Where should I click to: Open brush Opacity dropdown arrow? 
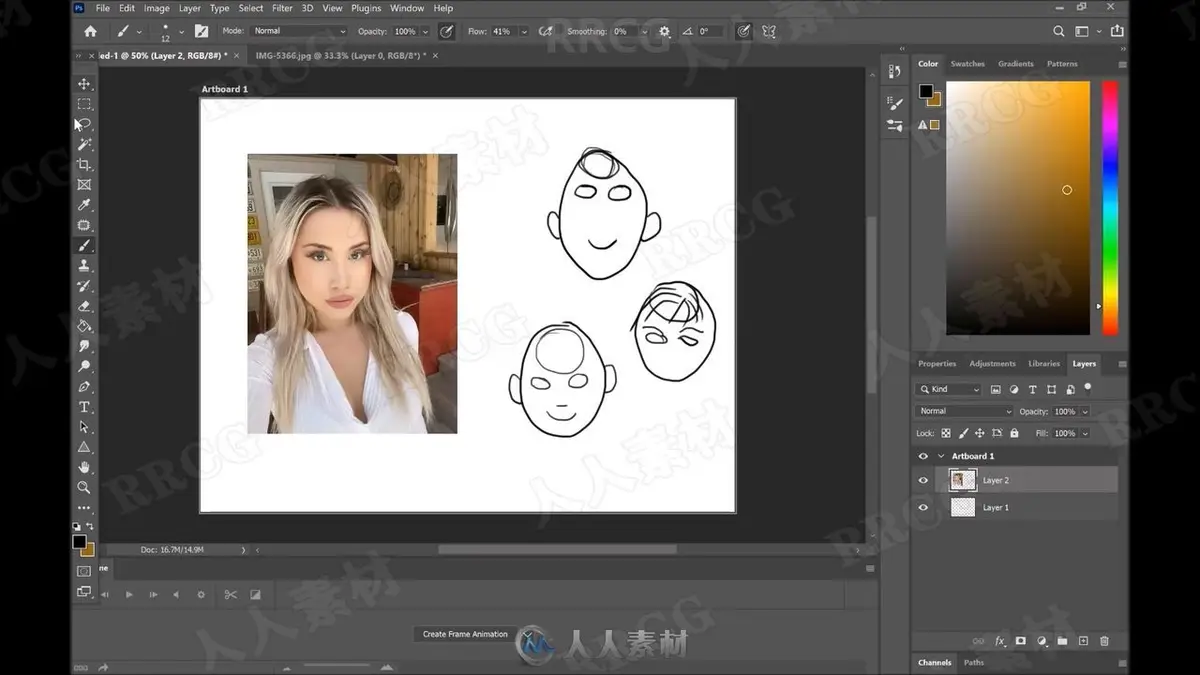tap(425, 31)
